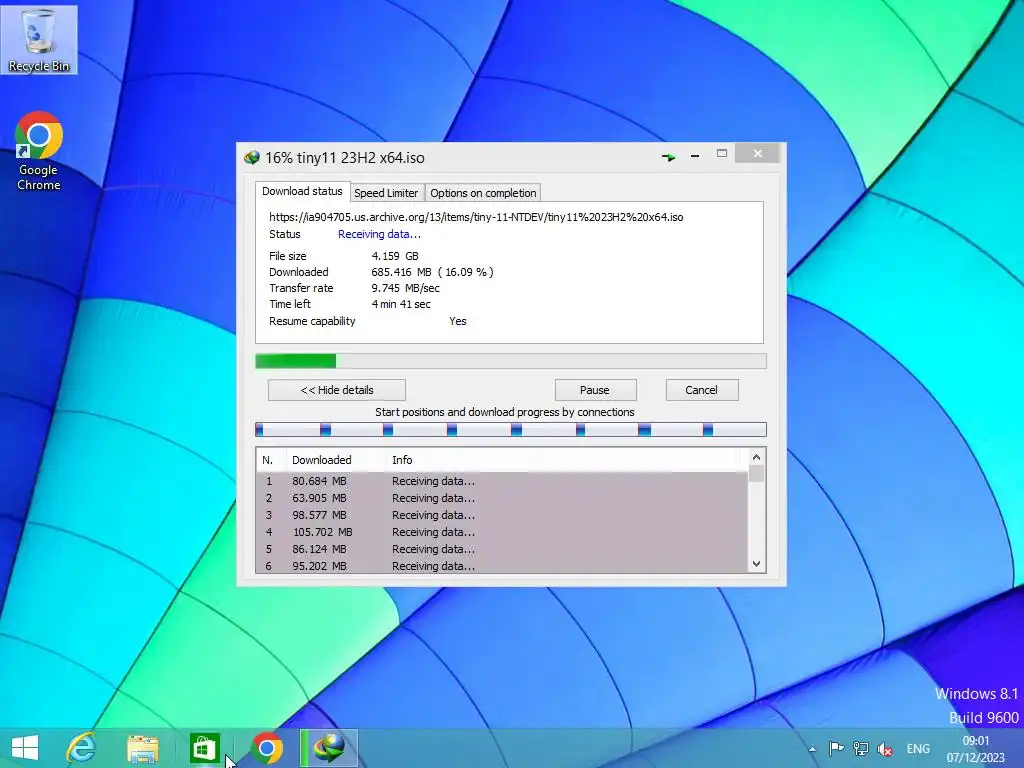Viewport: 1024px width, 768px height.
Task: Close the tiny11 download window
Action: pyautogui.click(x=758, y=153)
